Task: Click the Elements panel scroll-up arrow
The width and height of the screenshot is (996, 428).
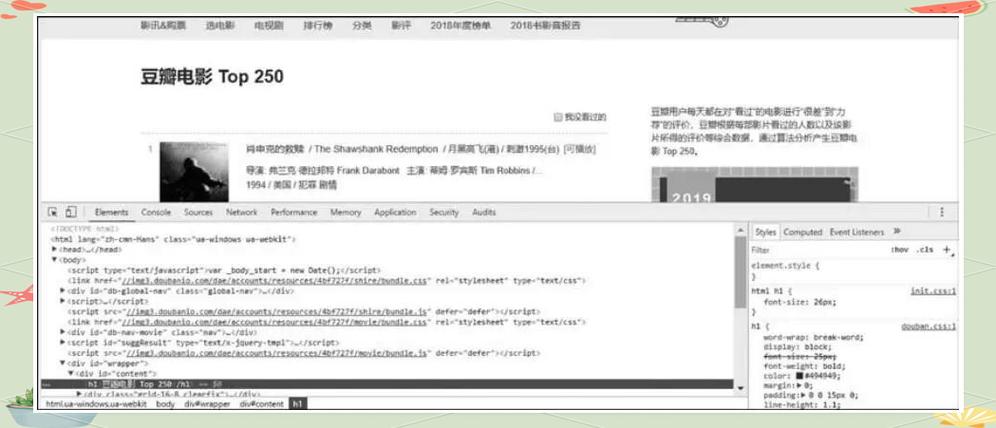Action: (740, 229)
